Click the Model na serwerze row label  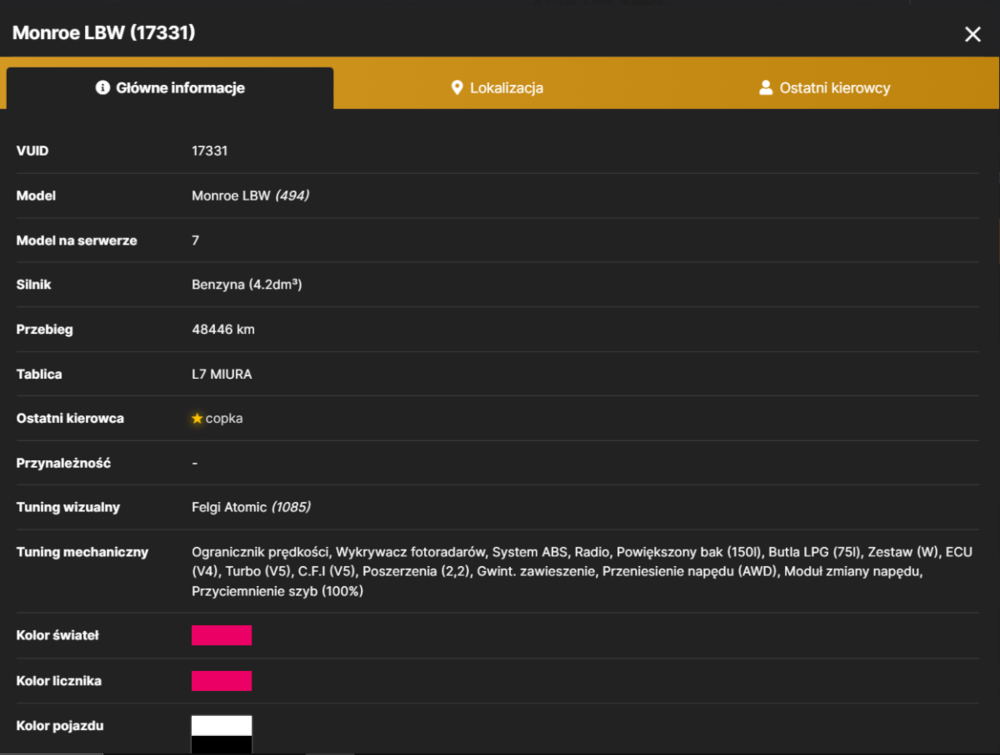(x=77, y=240)
